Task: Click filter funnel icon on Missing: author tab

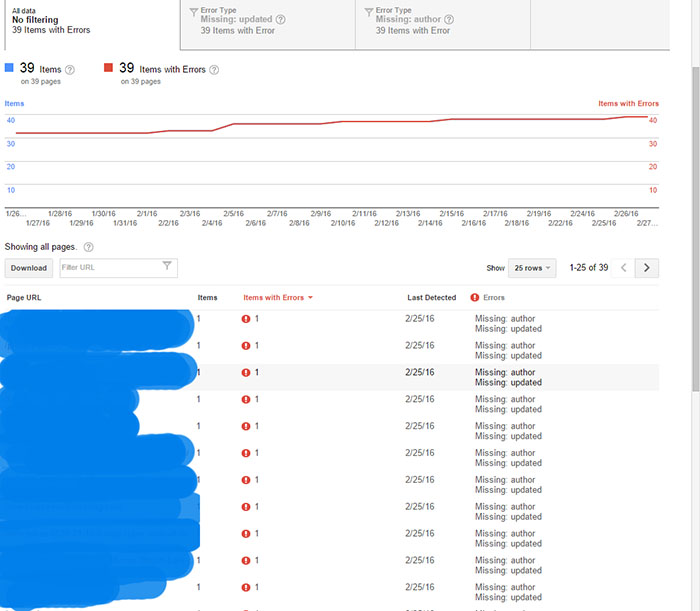Action: pos(368,12)
